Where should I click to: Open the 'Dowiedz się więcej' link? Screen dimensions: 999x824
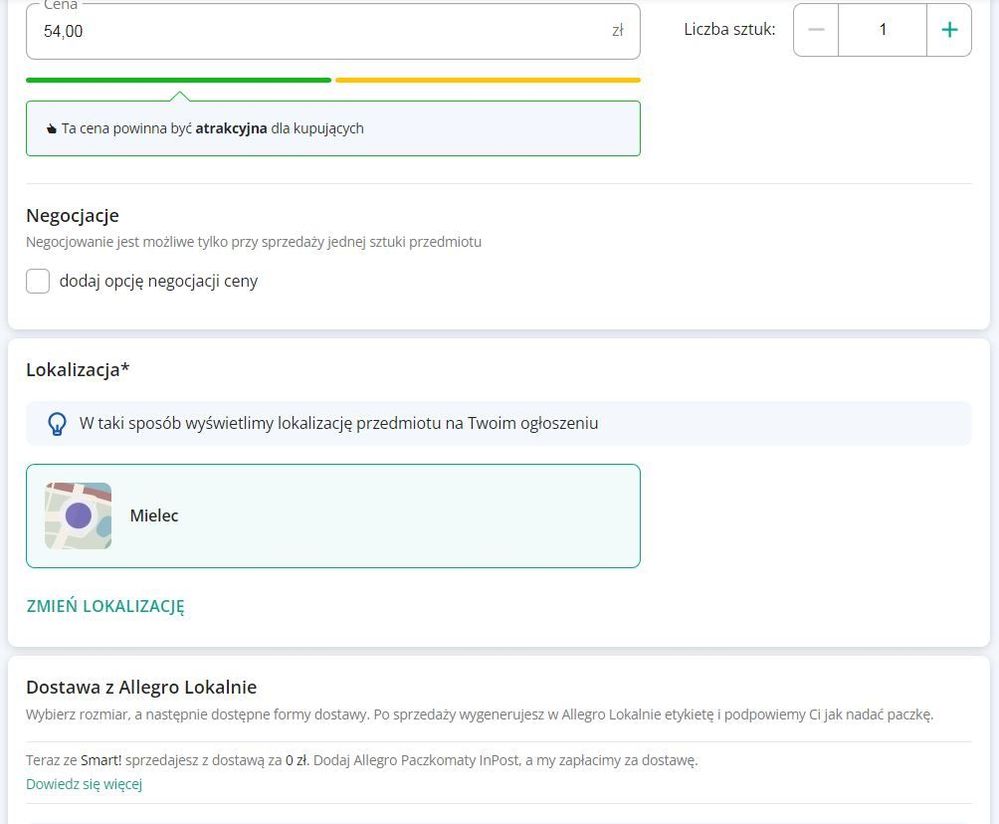84,784
